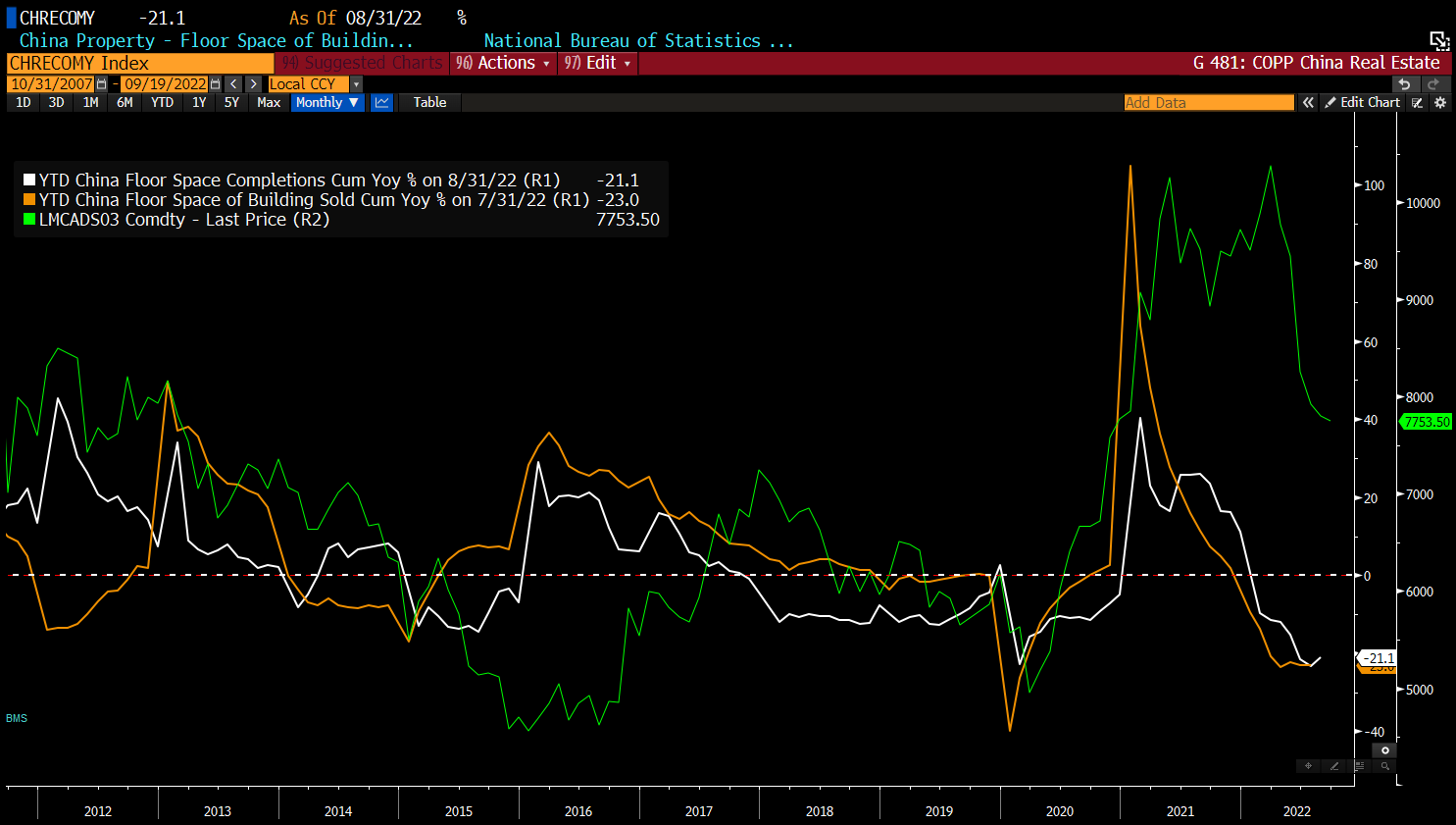The height and width of the screenshot is (825, 1456).
Task: Open chart settings gear icon
Action: click(1439, 103)
